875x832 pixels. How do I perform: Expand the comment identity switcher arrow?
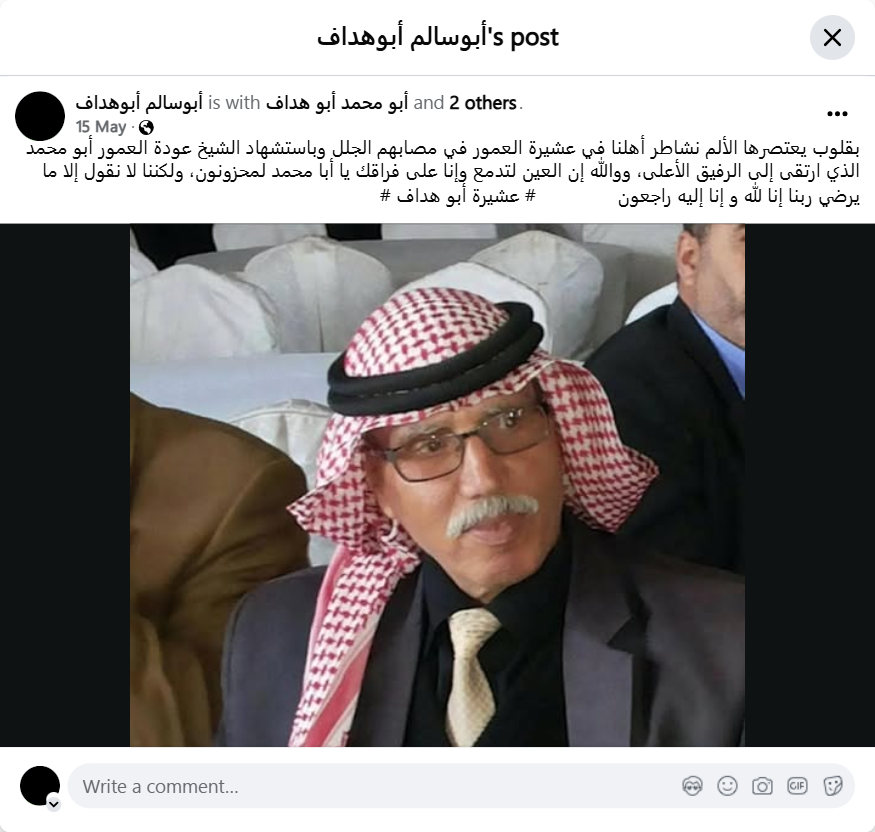click(x=54, y=804)
